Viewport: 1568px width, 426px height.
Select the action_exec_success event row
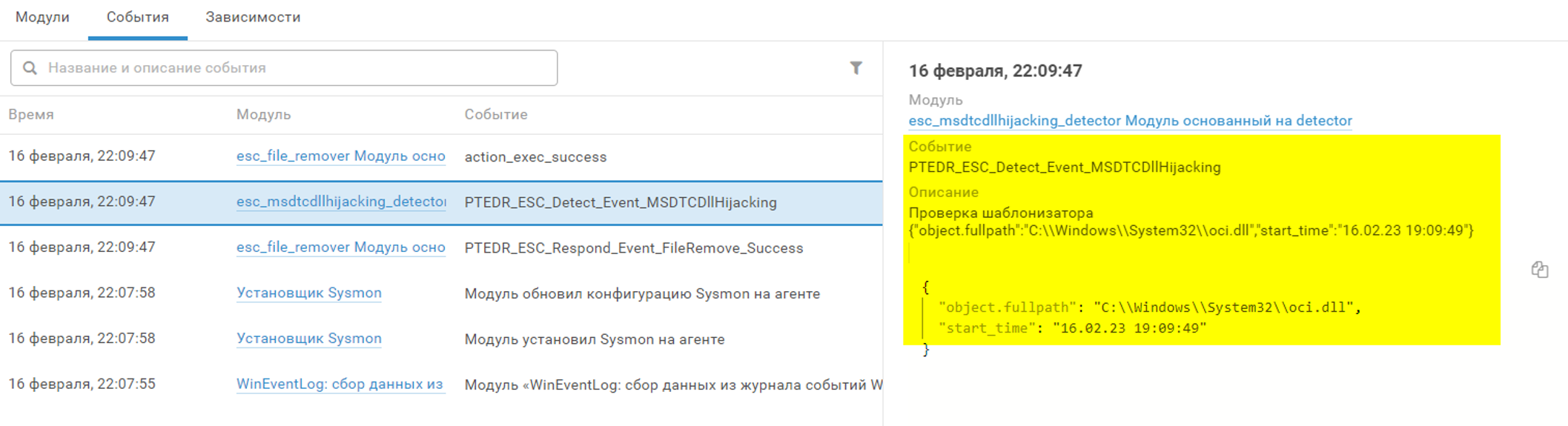[x=535, y=157]
